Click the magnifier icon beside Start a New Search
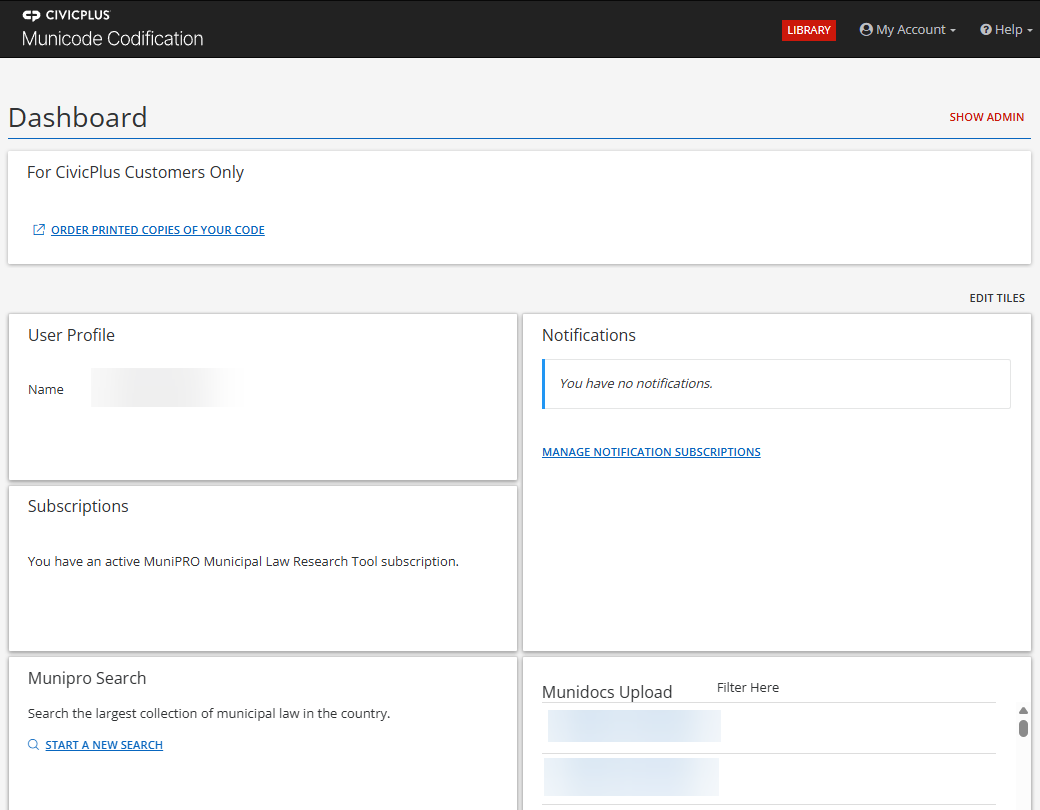This screenshot has height=810, width=1040. pyautogui.click(x=33, y=745)
